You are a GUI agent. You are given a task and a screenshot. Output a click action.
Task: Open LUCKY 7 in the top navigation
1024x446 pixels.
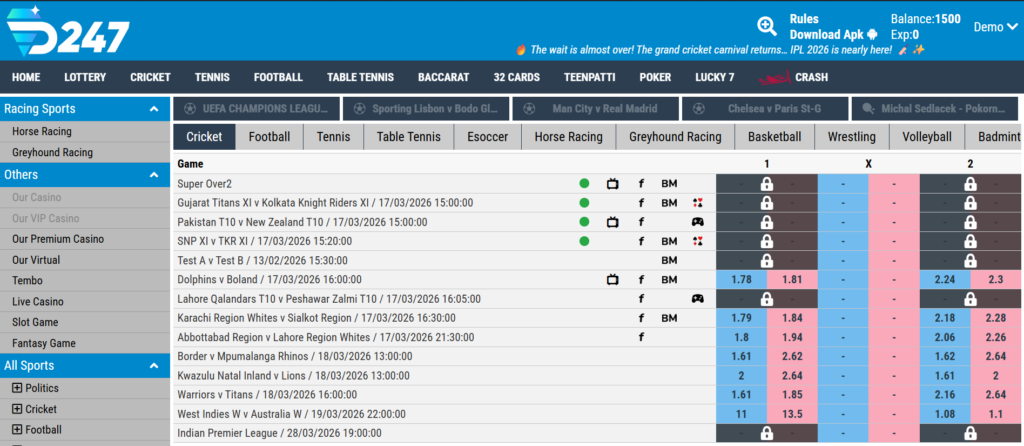[x=714, y=77]
